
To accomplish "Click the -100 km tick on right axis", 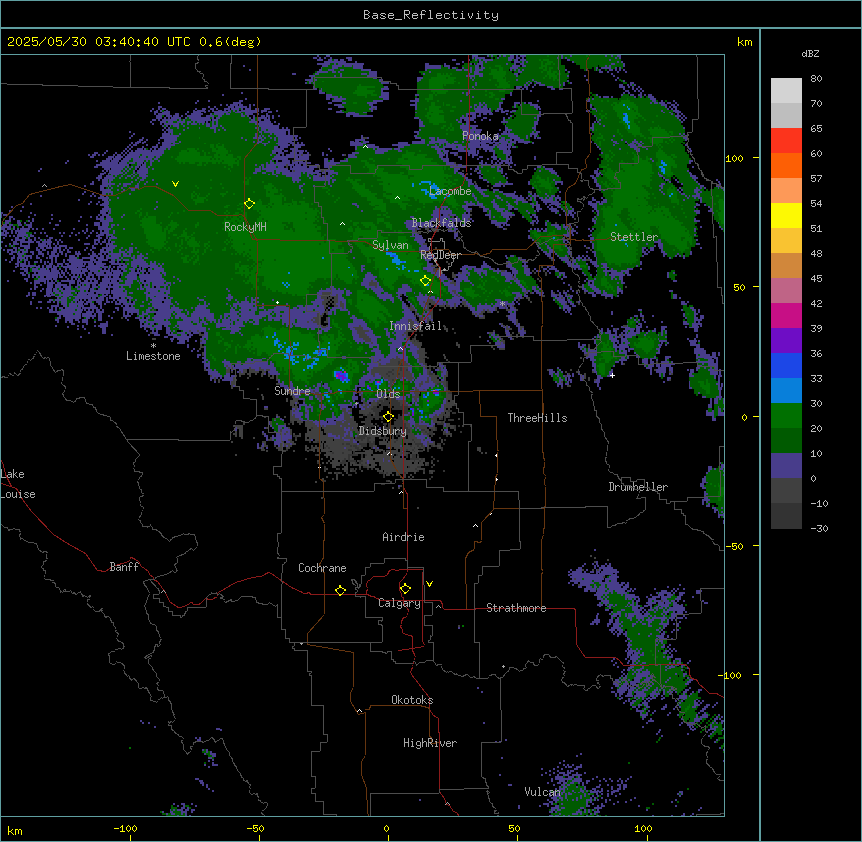I will (731, 675).
